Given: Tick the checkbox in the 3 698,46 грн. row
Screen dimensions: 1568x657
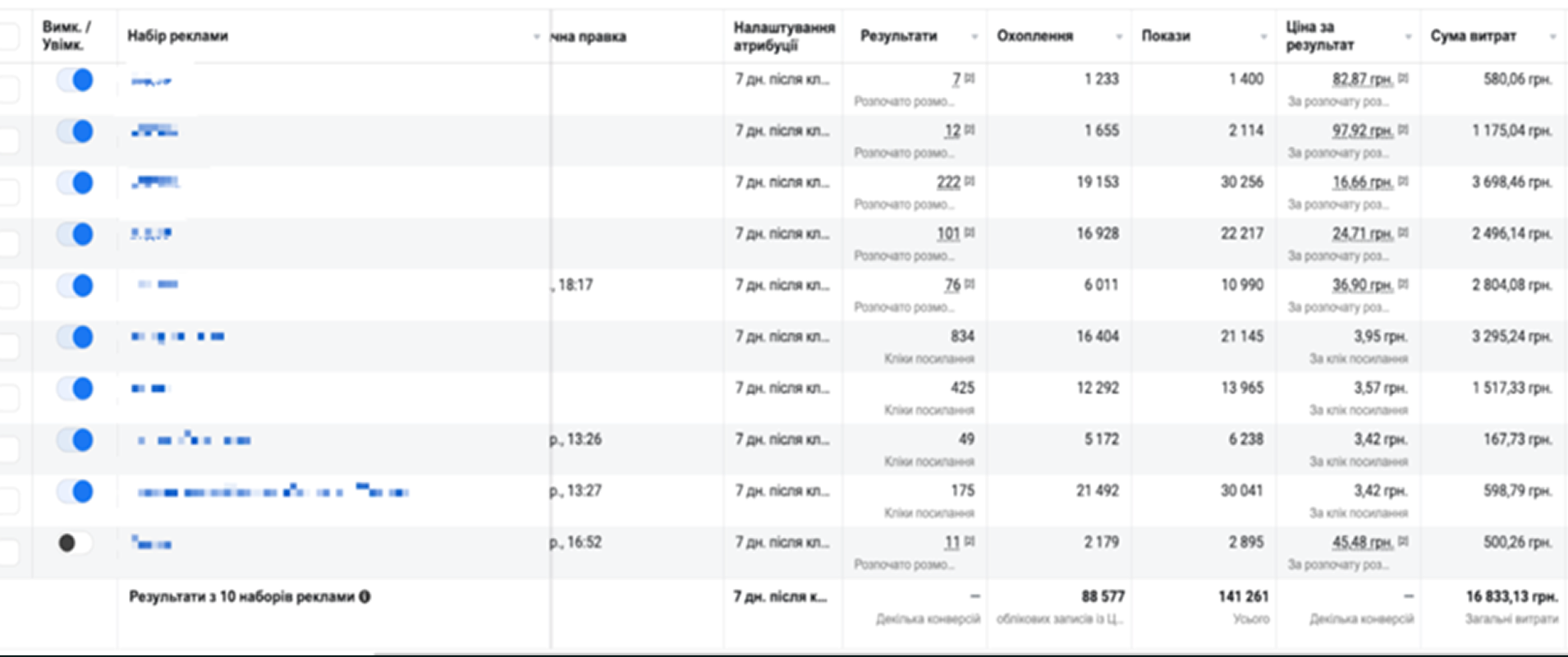Looking at the screenshot, I should (7, 192).
